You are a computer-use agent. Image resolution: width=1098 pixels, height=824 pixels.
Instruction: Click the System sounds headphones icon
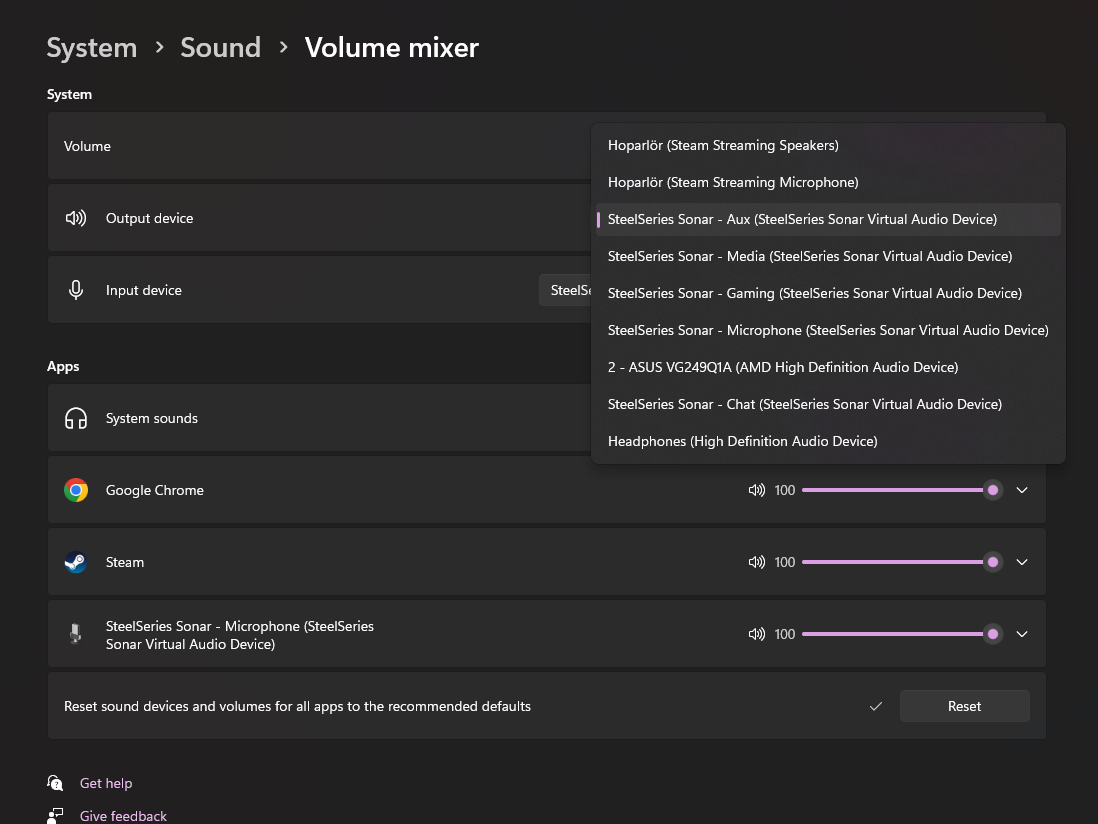point(76,418)
